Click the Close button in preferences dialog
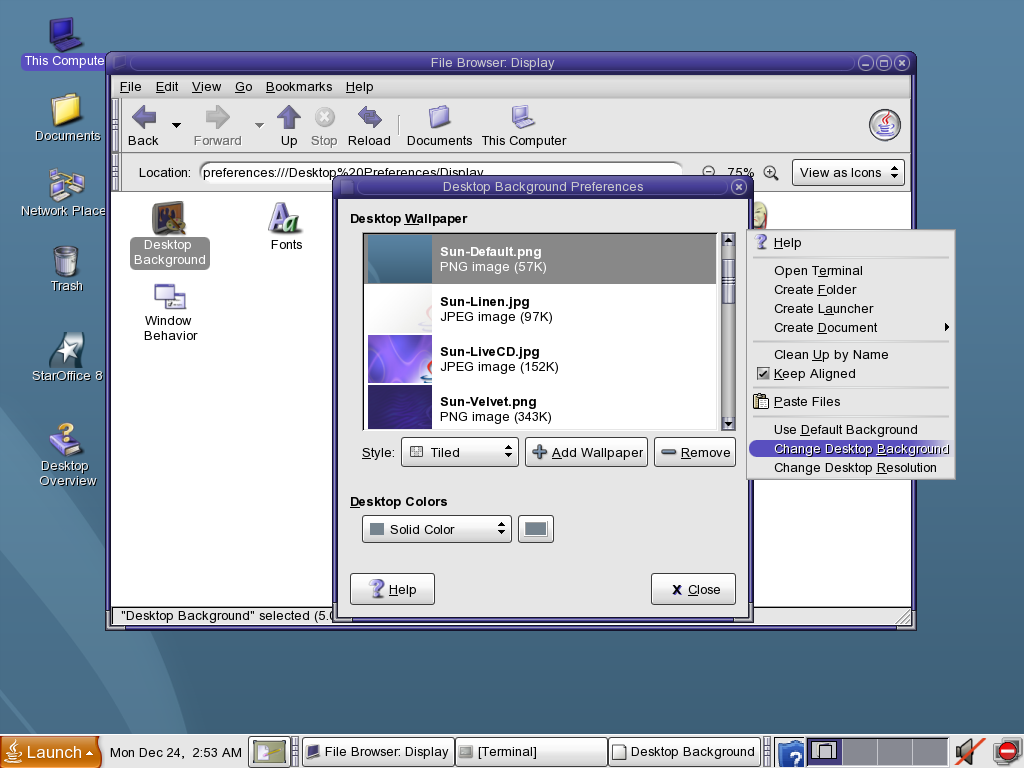Screen dimensions: 1024x768 tap(694, 589)
